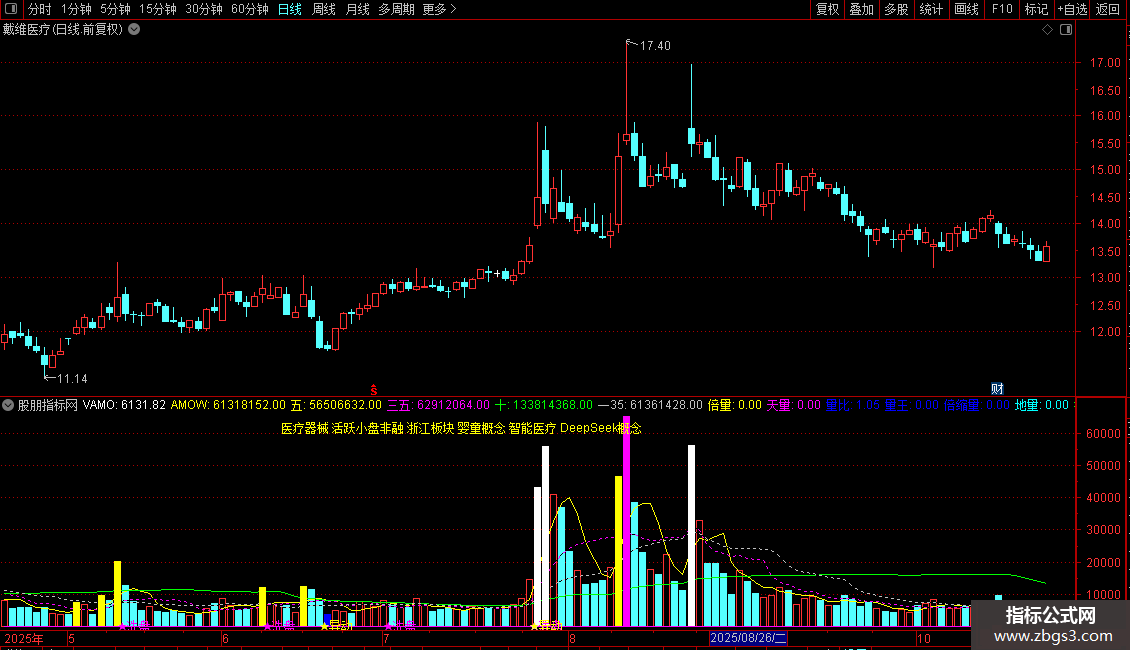
Task: Click the 叠加 overlay button
Action: click(x=862, y=9)
